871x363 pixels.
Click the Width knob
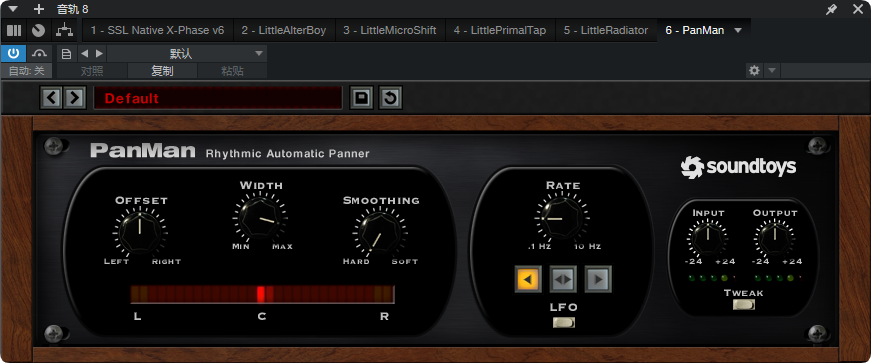pyautogui.click(x=260, y=218)
